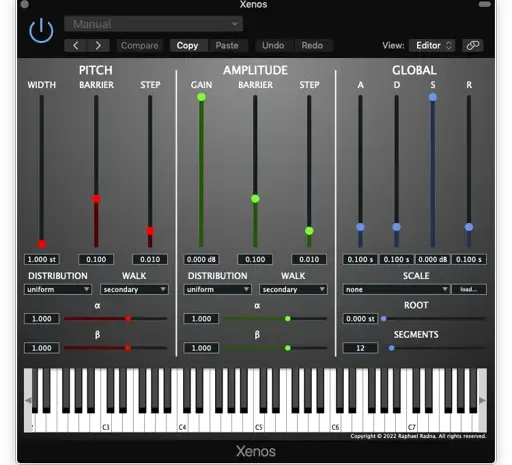Image resolution: width=512 pixels, height=465 pixels.
Task: Click the Segments slider knob
Action: click(392, 348)
